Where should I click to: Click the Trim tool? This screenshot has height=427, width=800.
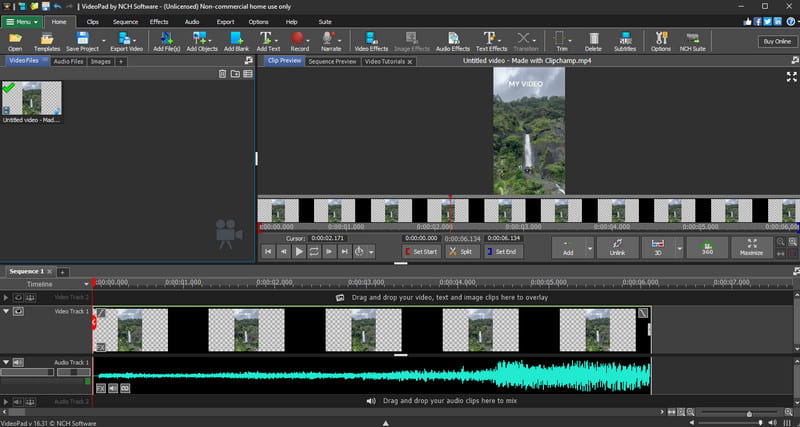point(560,42)
